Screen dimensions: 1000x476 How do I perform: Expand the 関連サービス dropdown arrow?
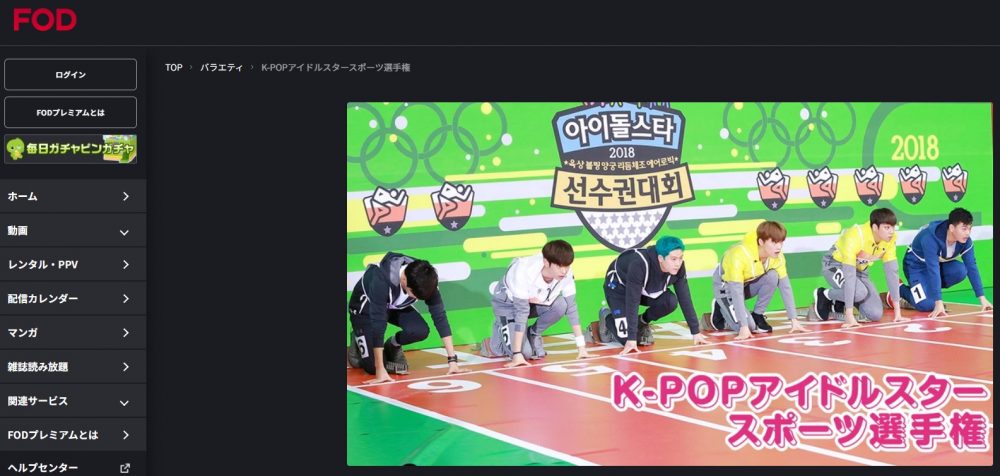pyautogui.click(x=124, y=402)
